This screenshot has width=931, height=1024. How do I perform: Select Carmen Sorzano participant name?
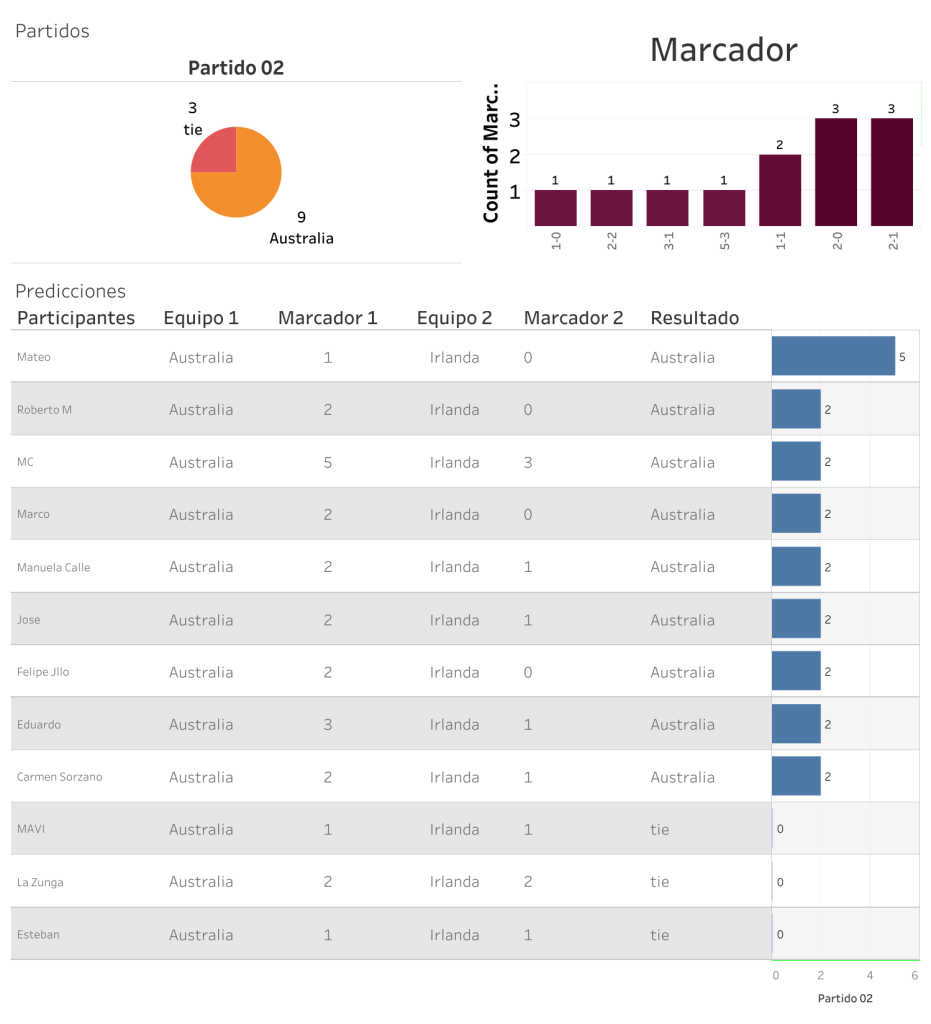tap(59, 777)
